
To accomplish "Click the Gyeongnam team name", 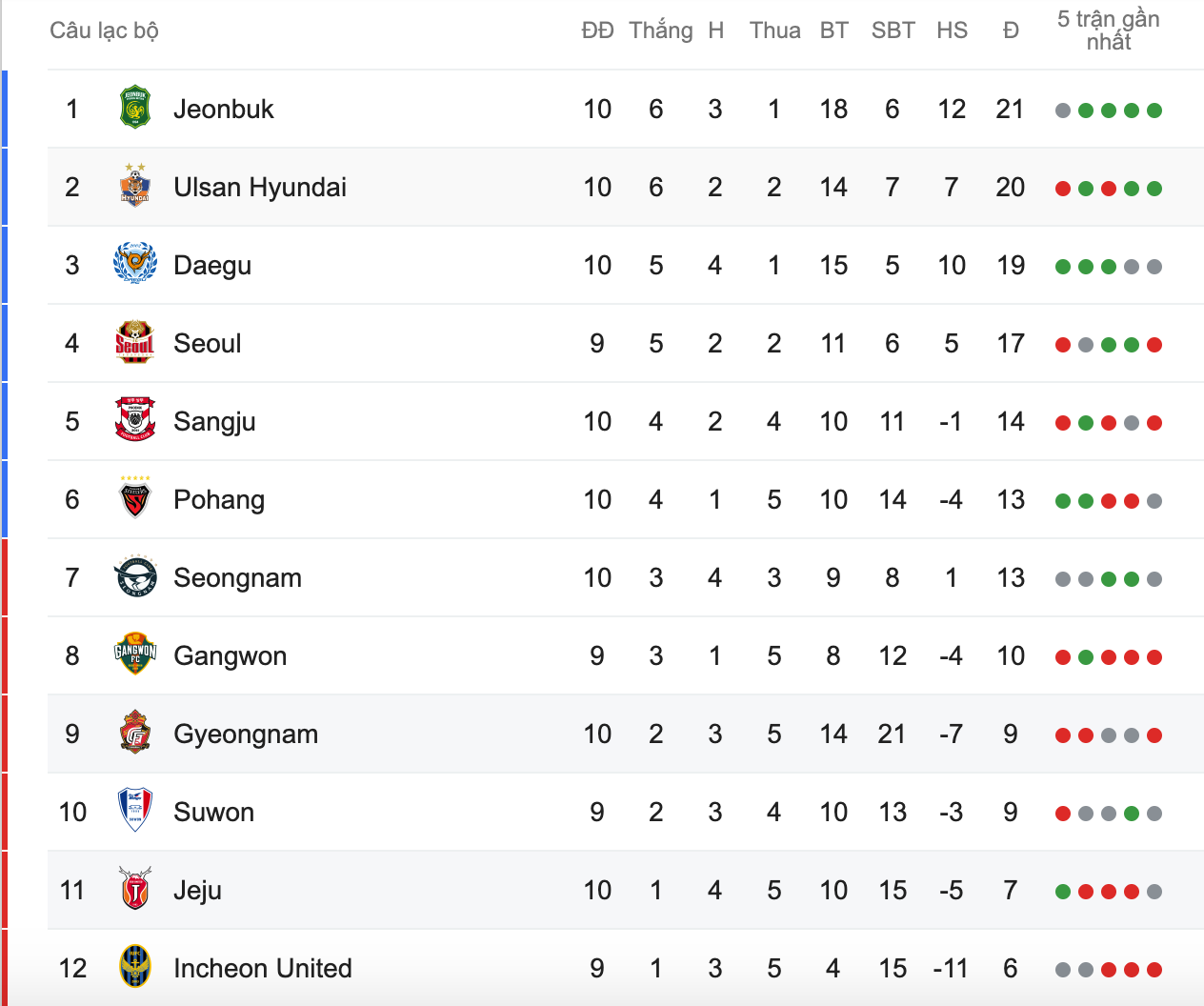I will click(x=246, y=734).
